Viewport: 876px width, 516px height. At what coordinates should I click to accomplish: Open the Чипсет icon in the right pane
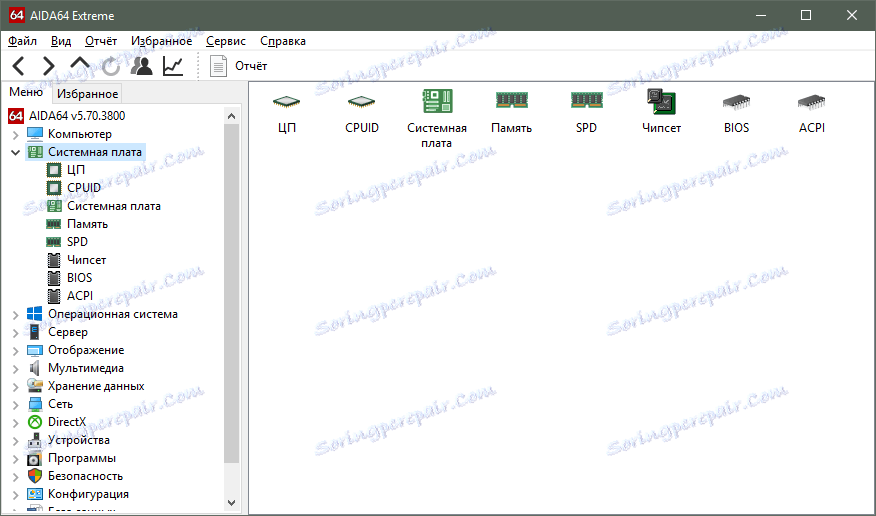(661, 112)
